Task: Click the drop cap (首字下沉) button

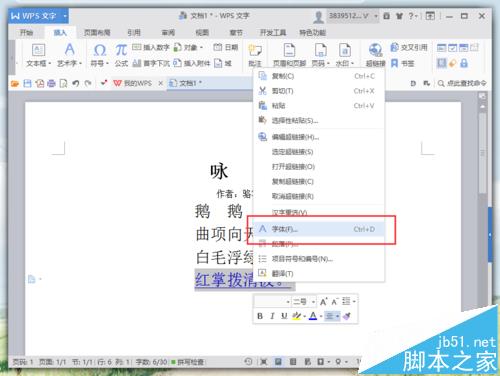Action: [151, 63]
